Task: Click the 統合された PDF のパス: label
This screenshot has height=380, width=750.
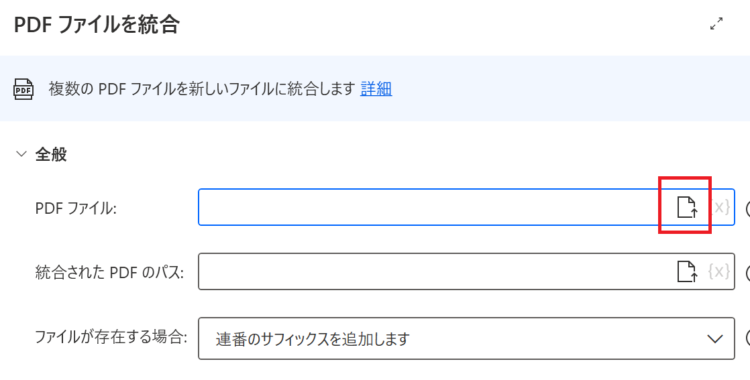Action: click(x=110, y=272)
